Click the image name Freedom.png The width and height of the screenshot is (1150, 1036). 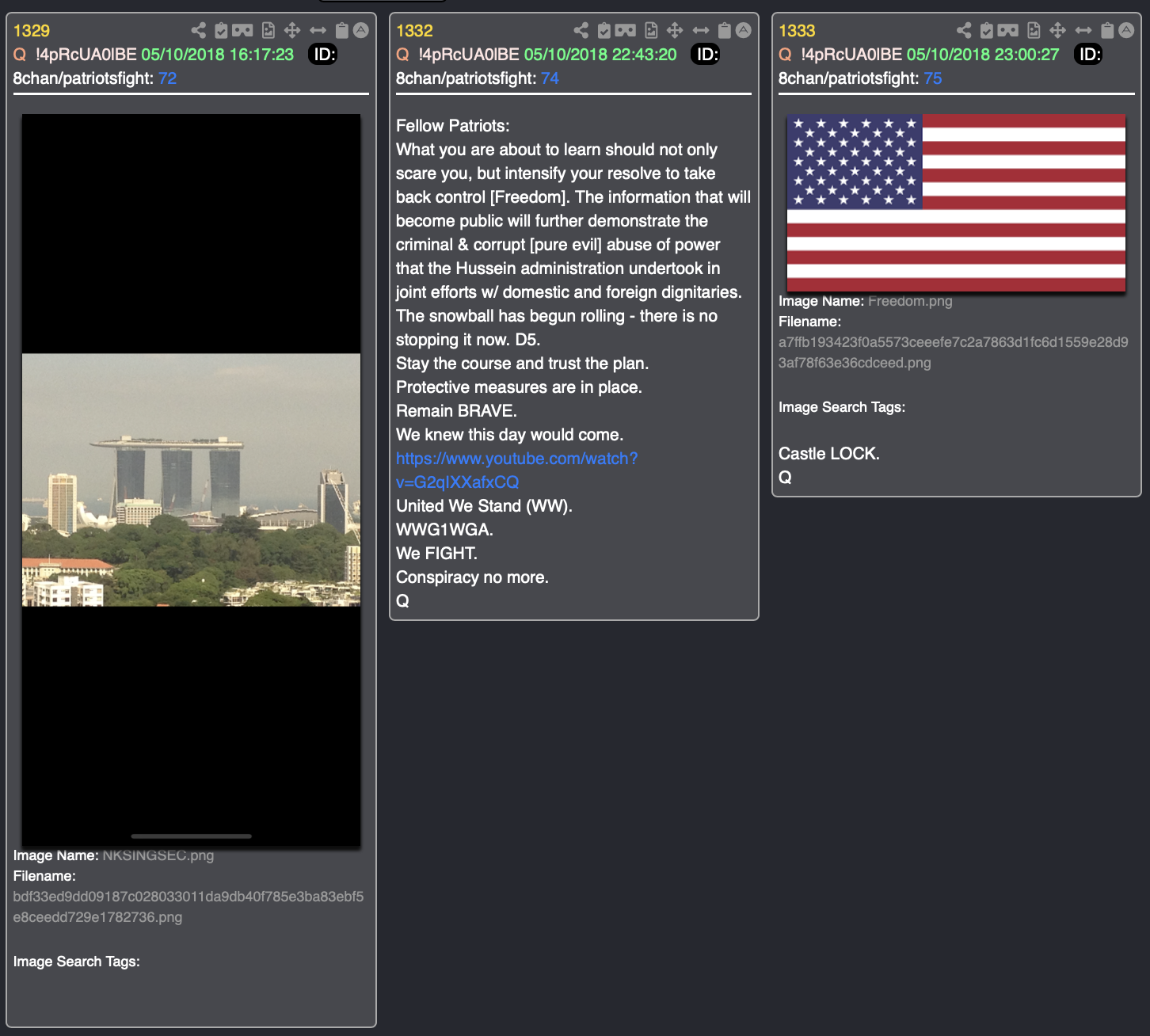point(910,301)
